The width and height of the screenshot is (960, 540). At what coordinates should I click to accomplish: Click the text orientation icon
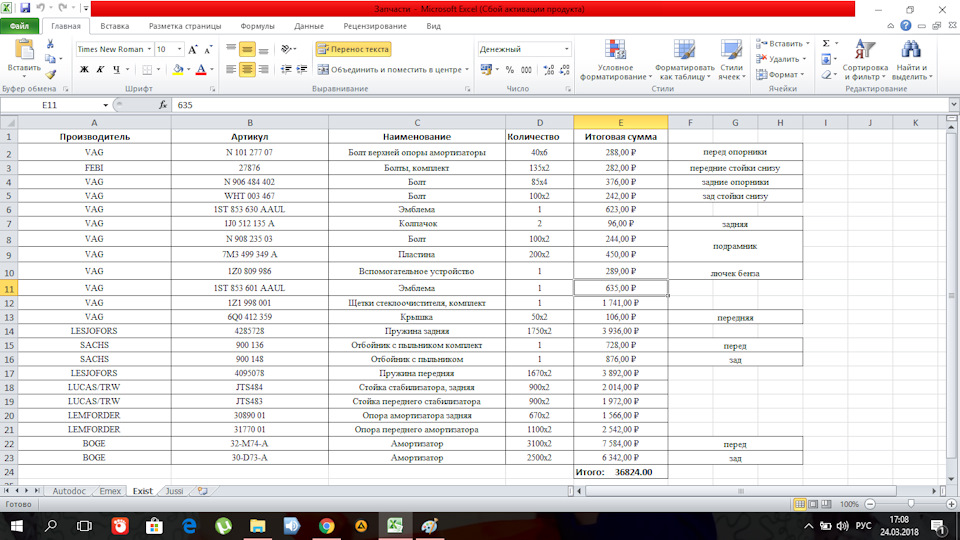(287, 50)
